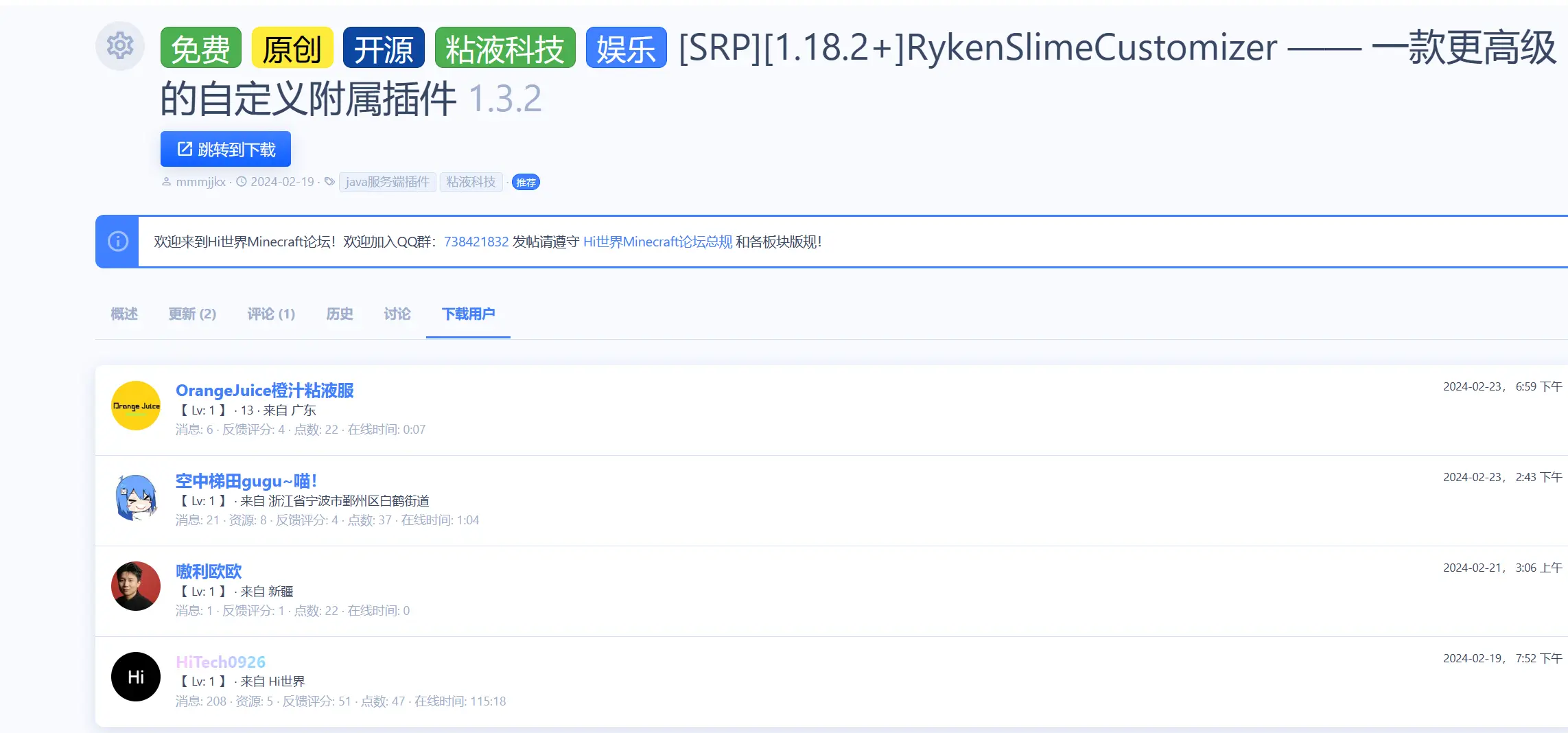Viewport: 1568px width, 733px height.
Task: Open OrangeJuice橙汁粘液服 user profile
Action: (x=264, y=391)
